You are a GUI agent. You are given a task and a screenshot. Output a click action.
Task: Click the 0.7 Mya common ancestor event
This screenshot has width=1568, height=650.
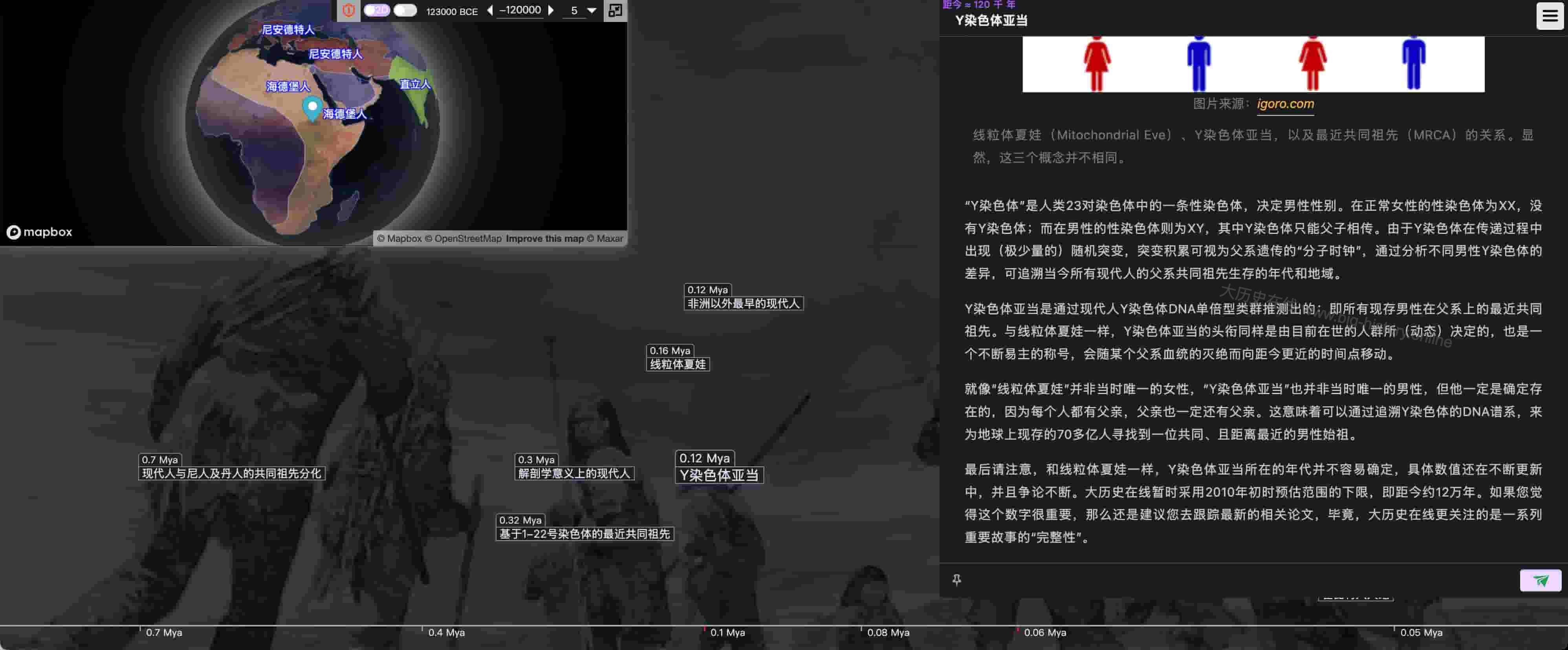(232, 474)
